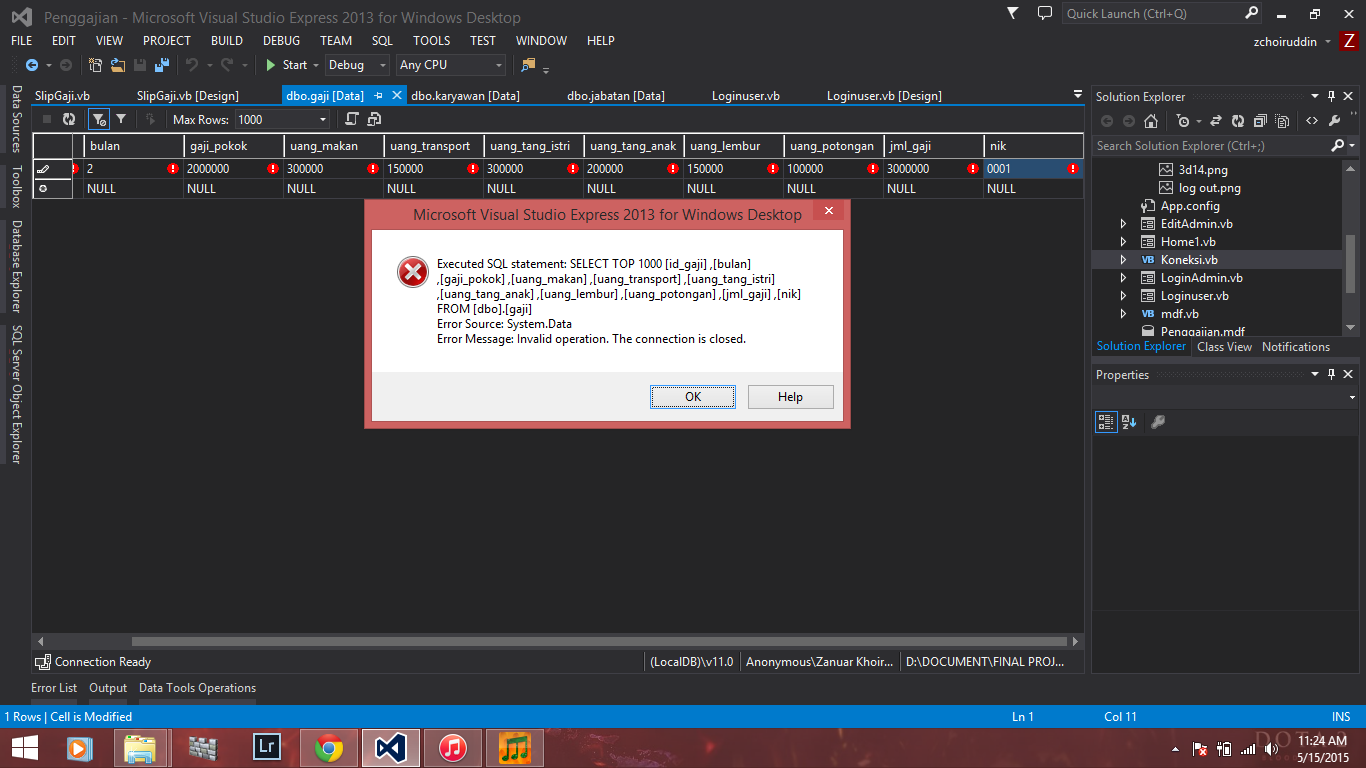Click the Script to File icon
Viewport: 1366px width, 768px height.
pos(374,119)
